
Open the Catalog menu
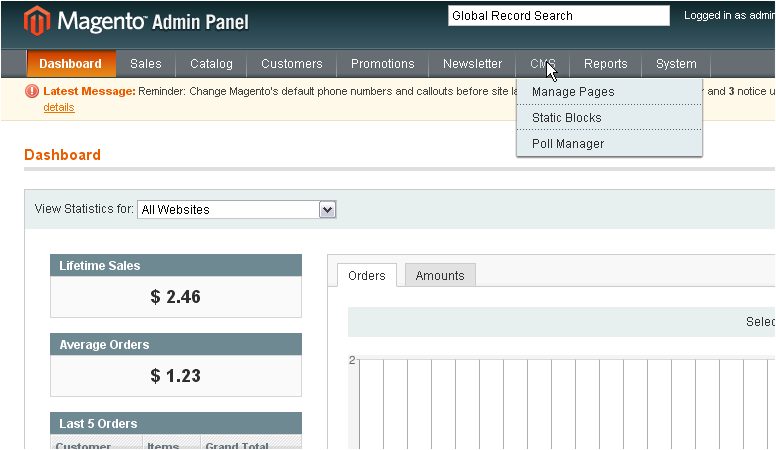[211, 64]
